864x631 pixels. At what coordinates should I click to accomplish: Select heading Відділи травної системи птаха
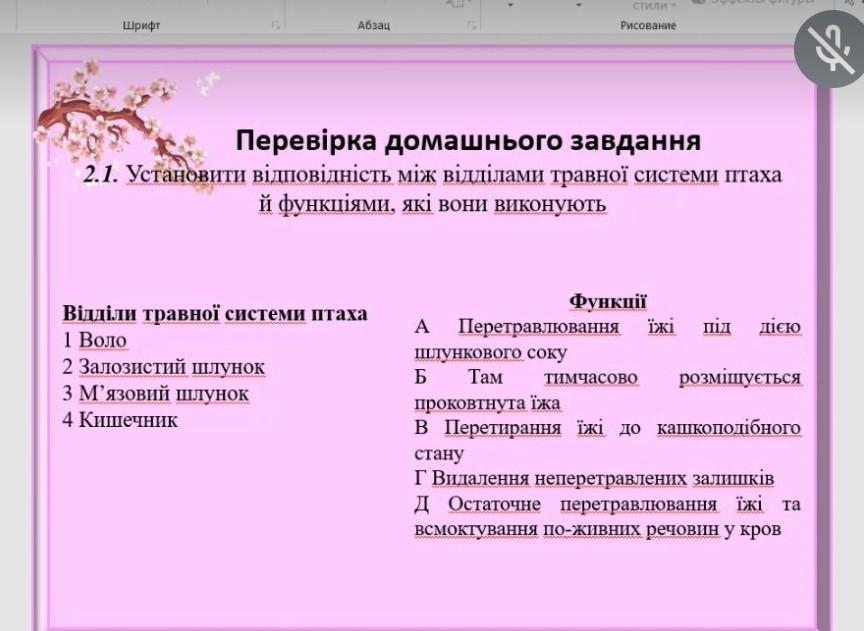pos(214,313)
